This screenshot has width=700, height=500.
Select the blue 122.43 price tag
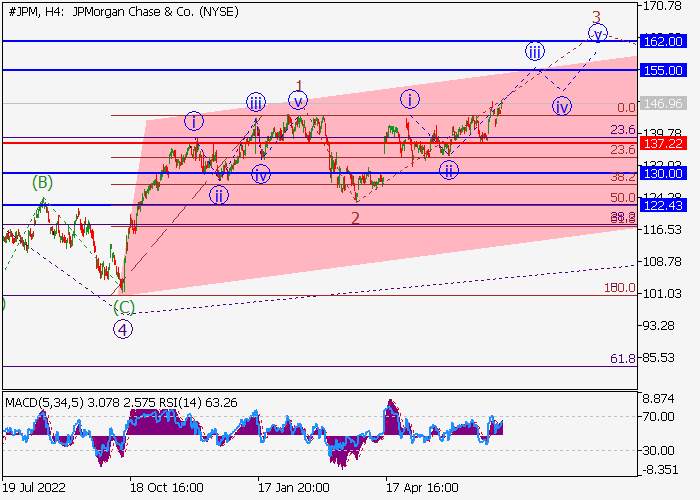pyautogui.click(x=663, y=205)
